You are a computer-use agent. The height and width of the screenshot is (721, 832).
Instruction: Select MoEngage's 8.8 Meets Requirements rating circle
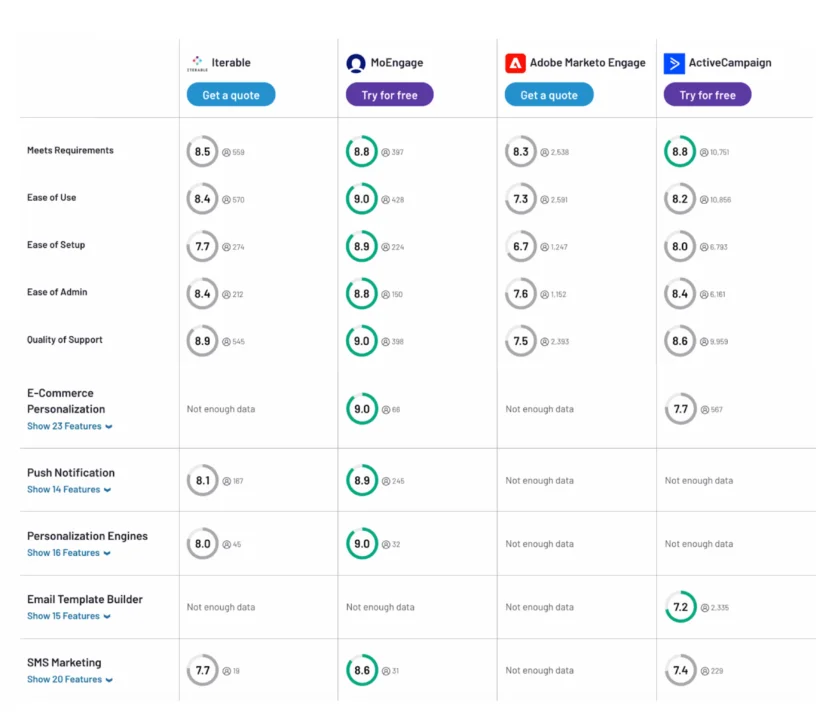click(x=362, y=151)
